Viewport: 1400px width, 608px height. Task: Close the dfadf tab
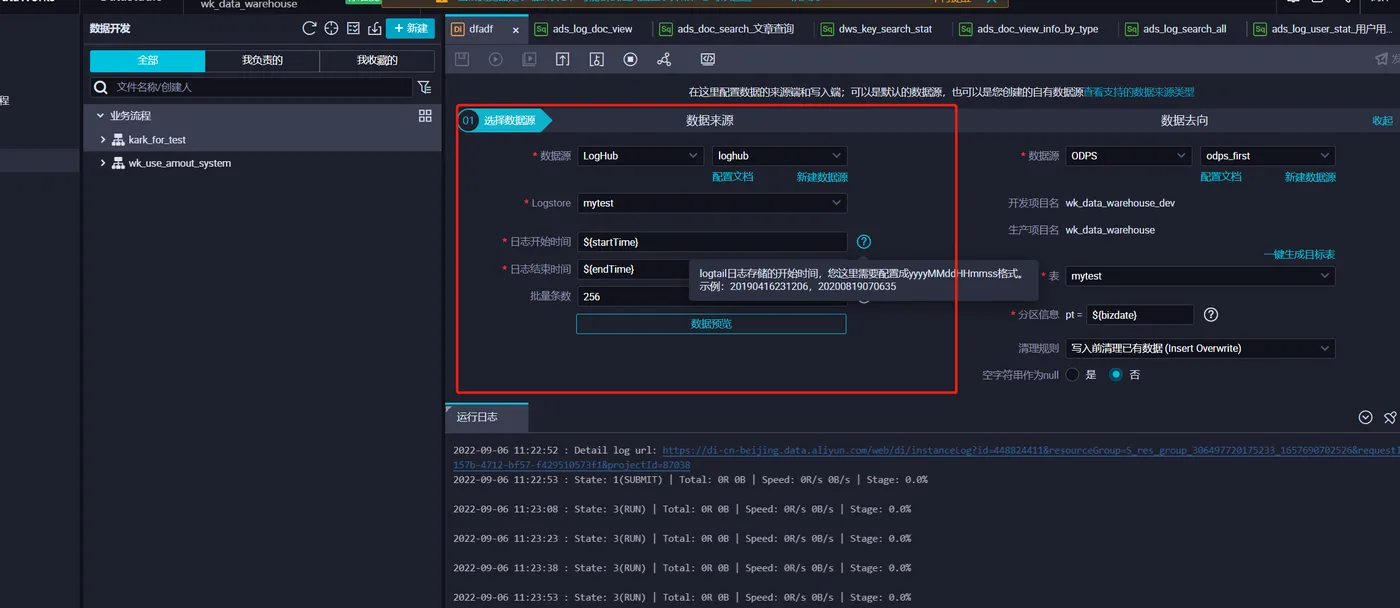(x=516, y=30)
